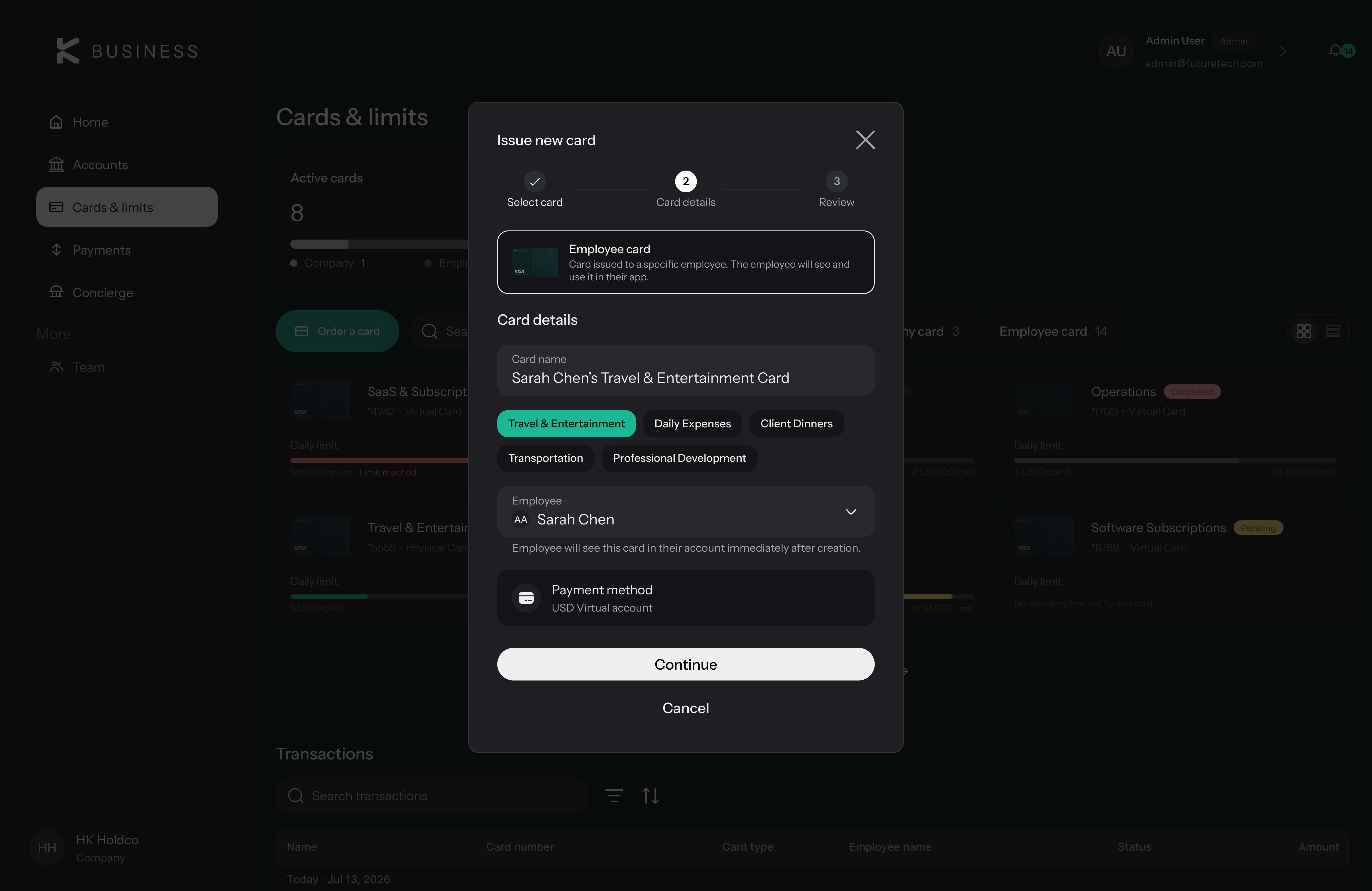Click Sarah Chen's AA avatar
Image resolution: width=1372 pixels, height=891 pixels.
click(521, 519)
